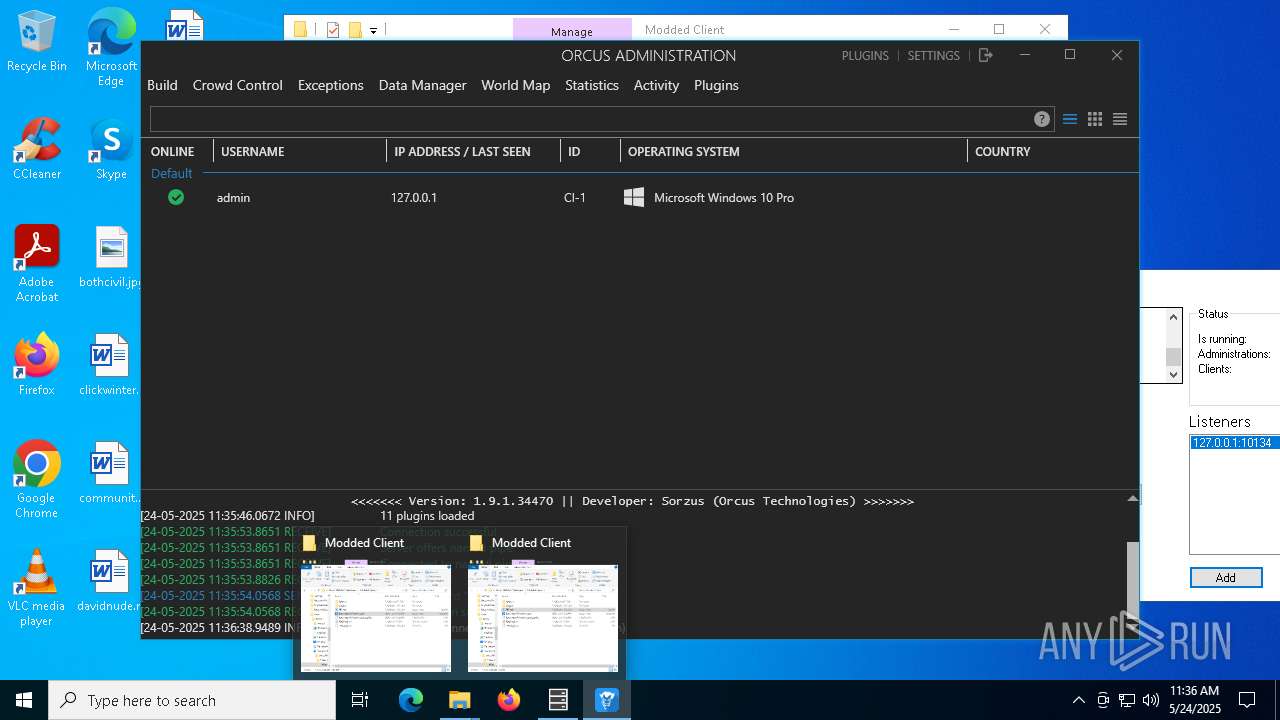Viewport: 1280px width, 720px height.
Task: Sort by ONLINE column header
Action: tap(172, 152)
